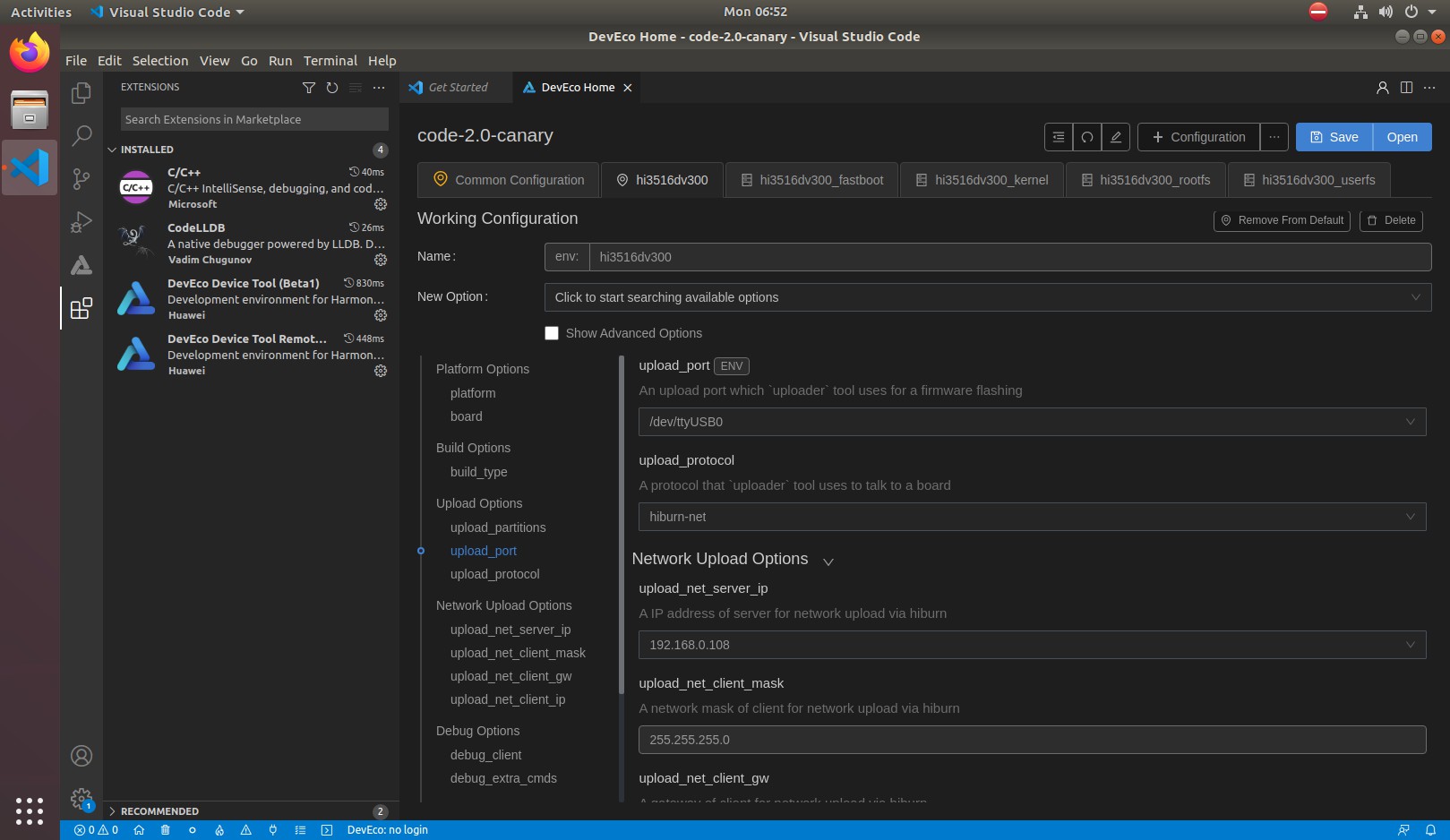Click the env name input field hi3516dv300
The image size is (1450, 840).
point(1009,257)
